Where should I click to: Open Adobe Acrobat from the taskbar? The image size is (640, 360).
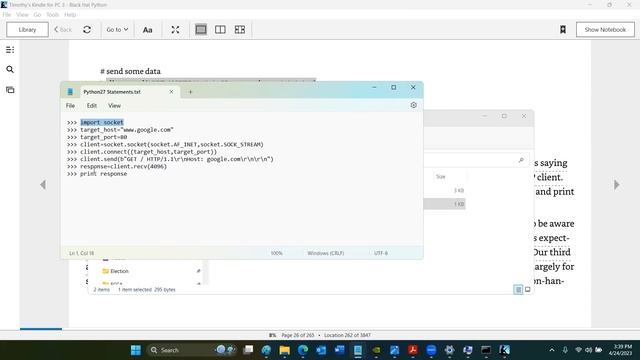pyautogui.click(x=413, y=350)
